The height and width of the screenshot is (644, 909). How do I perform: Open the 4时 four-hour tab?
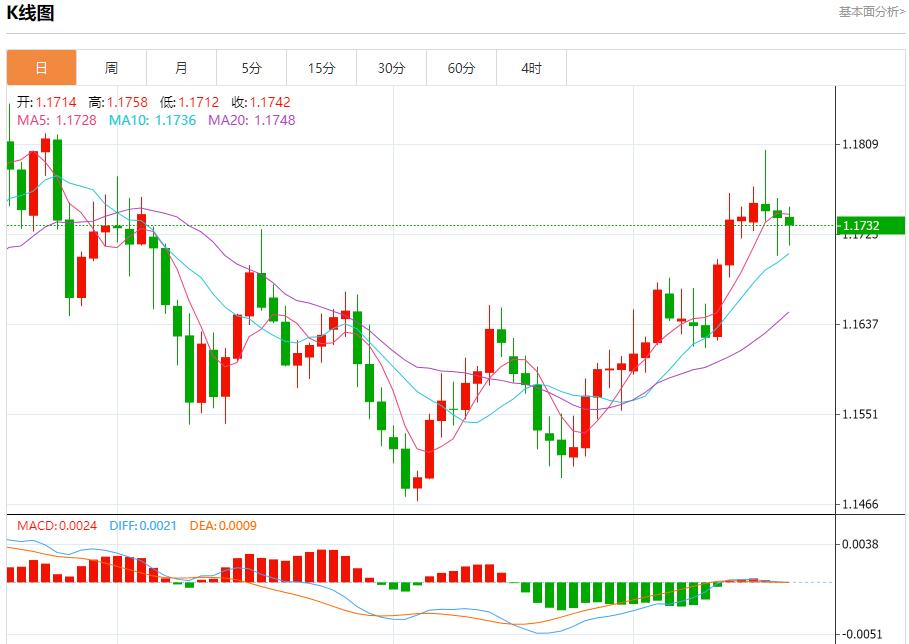click(x=531, y=68)
